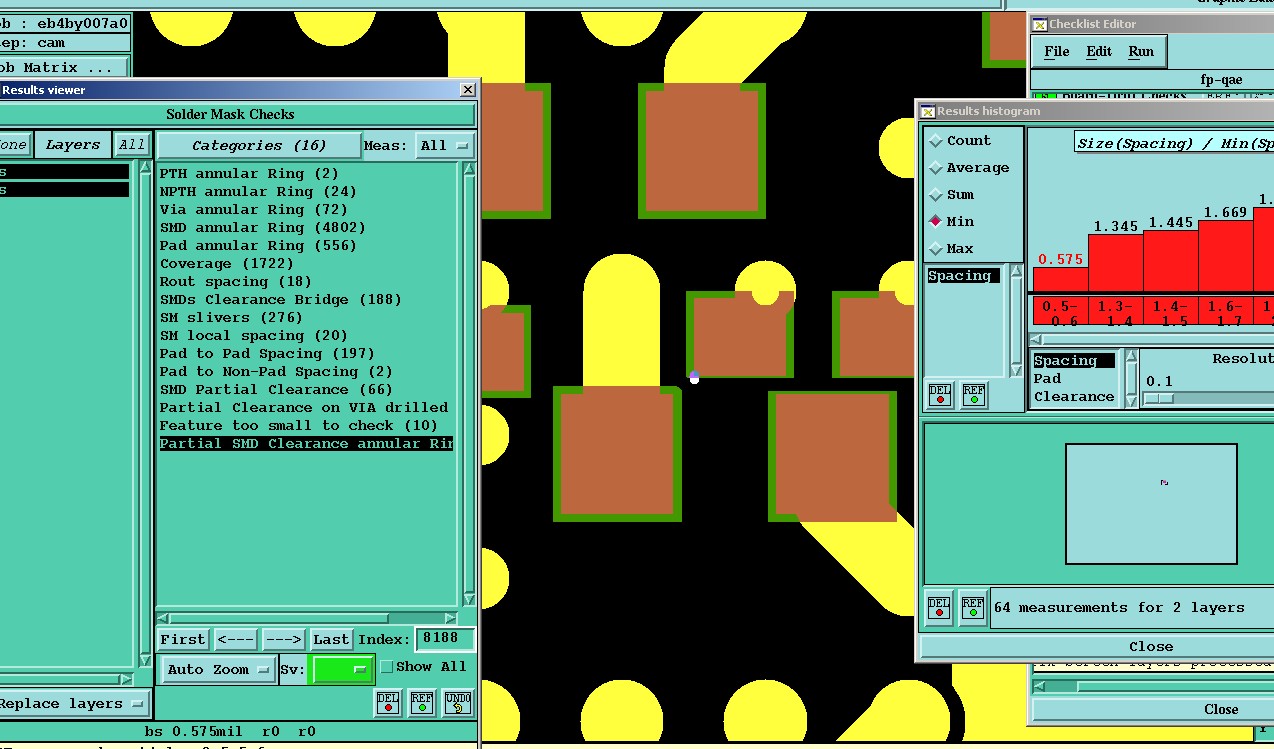
Task: Click the Resolution slider handle
Action: click(x=1157, y=399)
